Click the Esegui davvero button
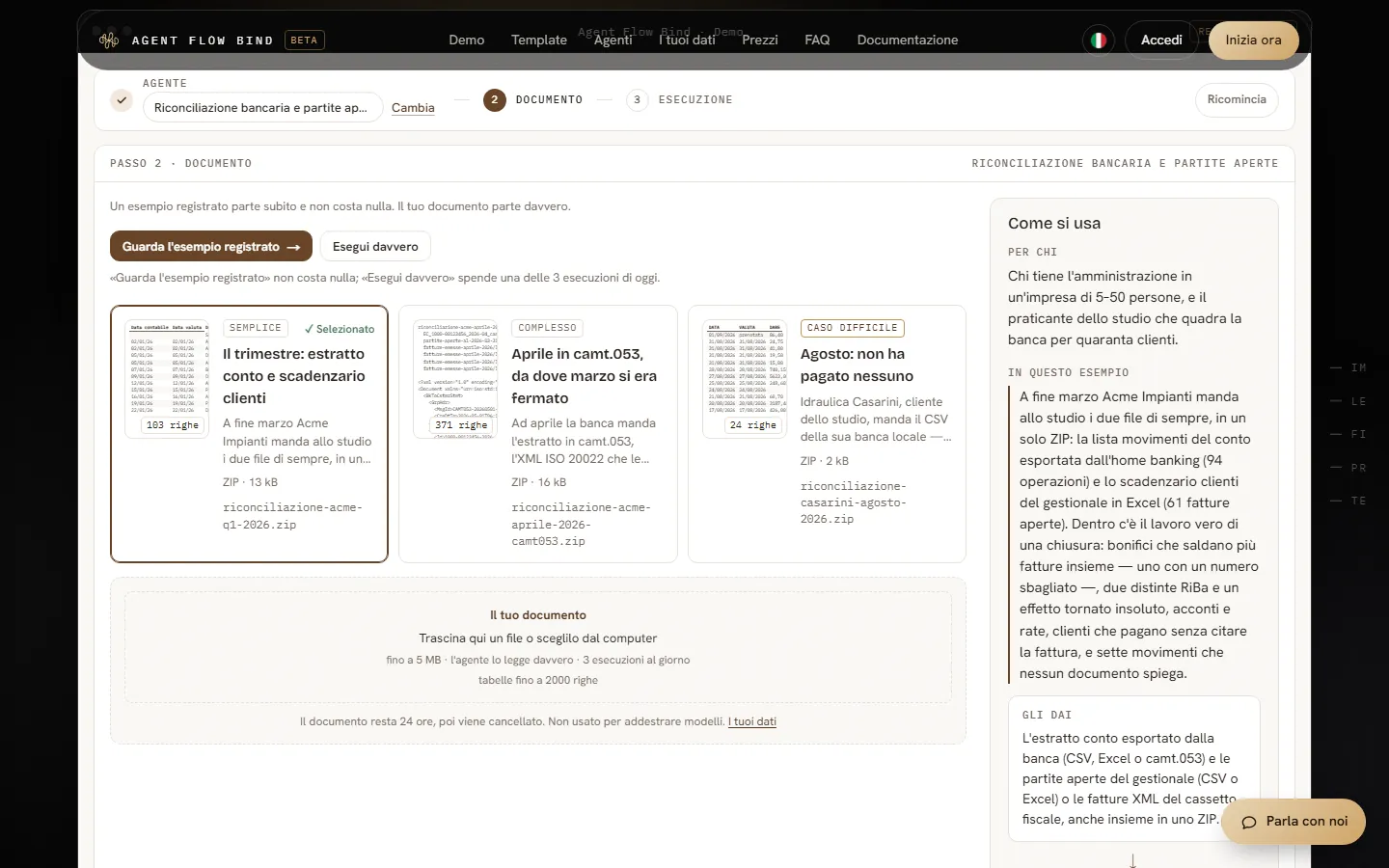The image size is (1389, 868). (x=375, y=247)
